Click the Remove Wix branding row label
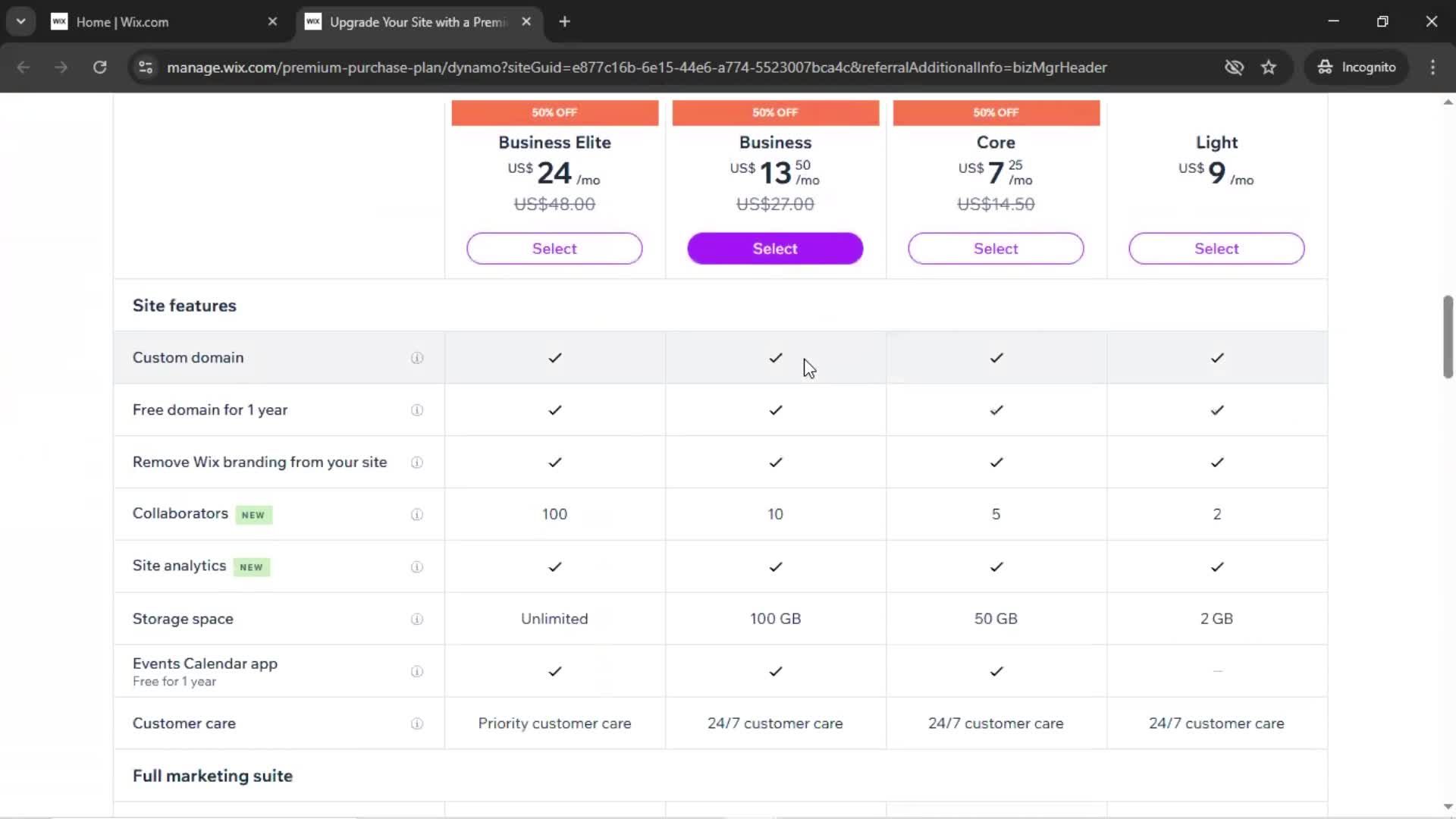Image resolution: width=1456 pixels, height=819 pixels. click(259, 462)
